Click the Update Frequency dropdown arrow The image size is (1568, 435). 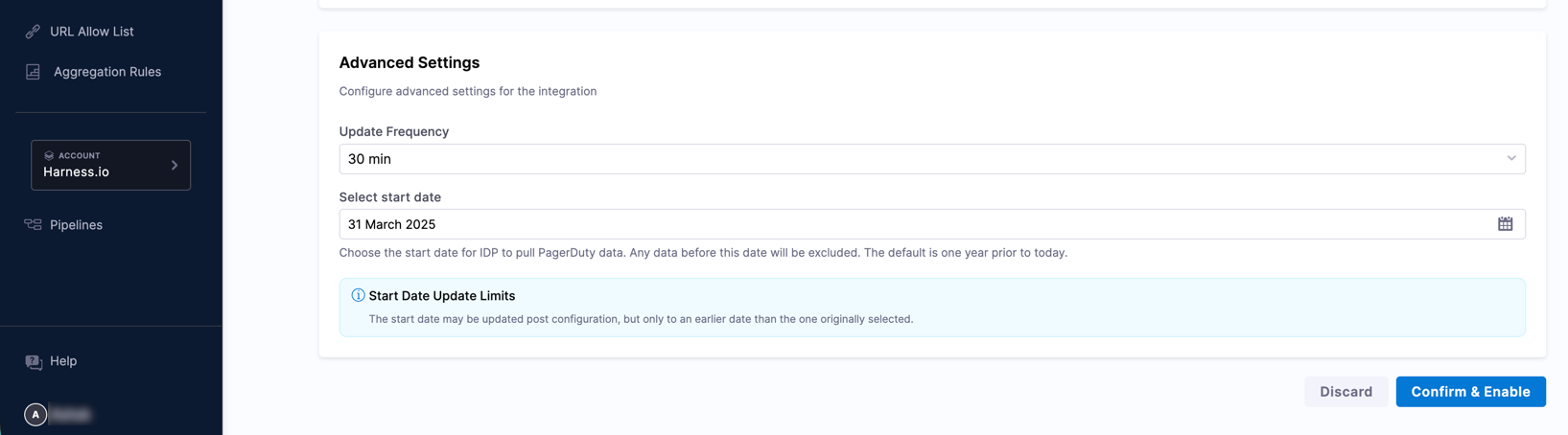click(x=1510, y=159)
